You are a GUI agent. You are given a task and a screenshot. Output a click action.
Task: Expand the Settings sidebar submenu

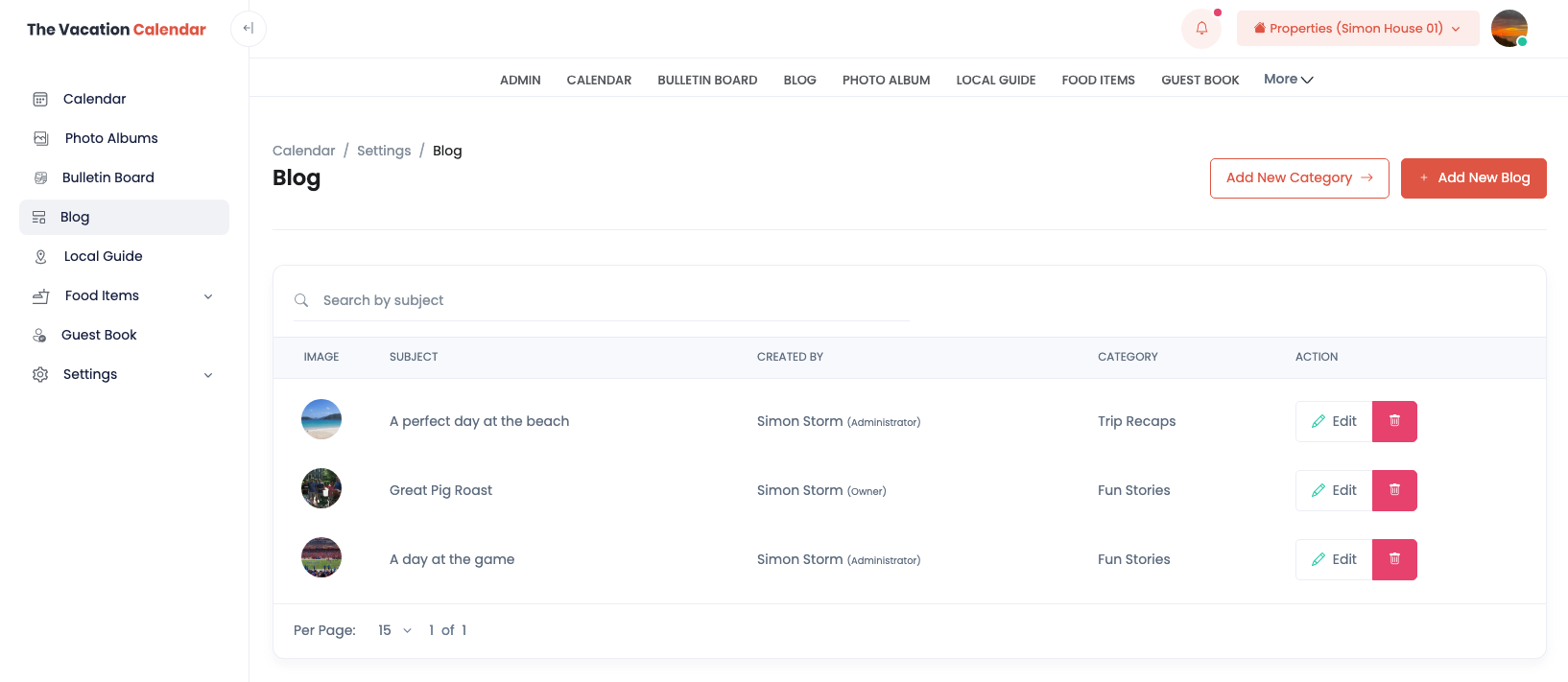tap(208, 375)
